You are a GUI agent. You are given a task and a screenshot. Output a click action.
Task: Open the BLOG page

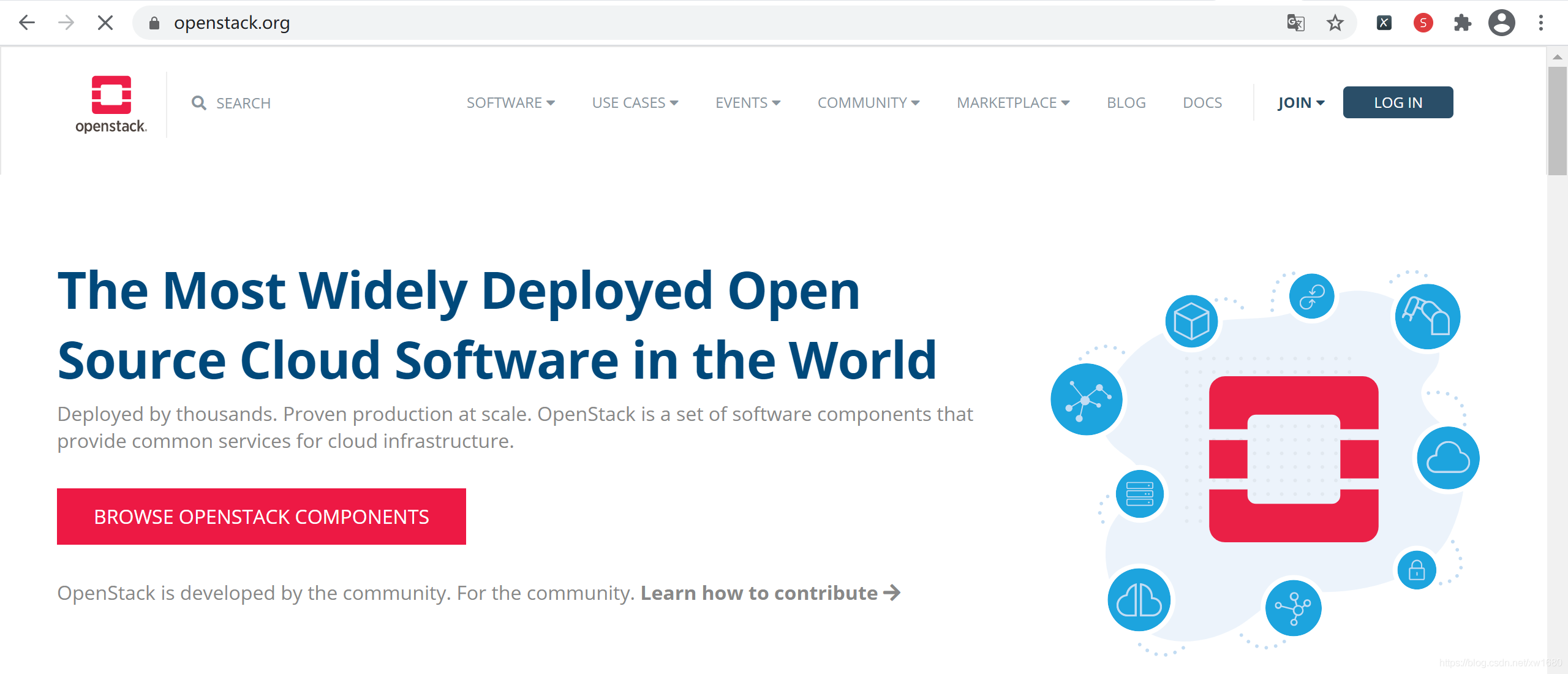[x=1126, y=103]
